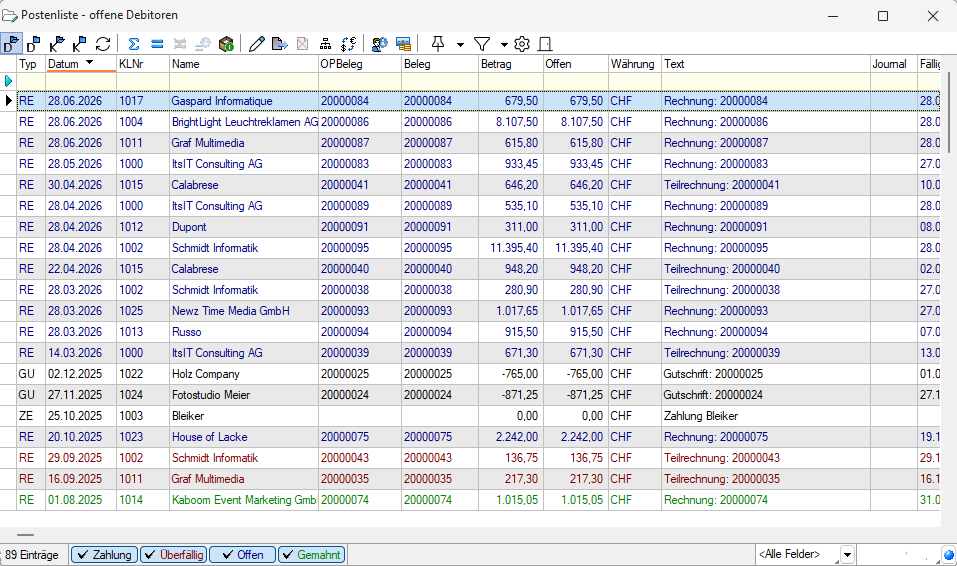Screen dimensions: 957x566
Task: Click the Betrag column header
Action: click(509, 64)
